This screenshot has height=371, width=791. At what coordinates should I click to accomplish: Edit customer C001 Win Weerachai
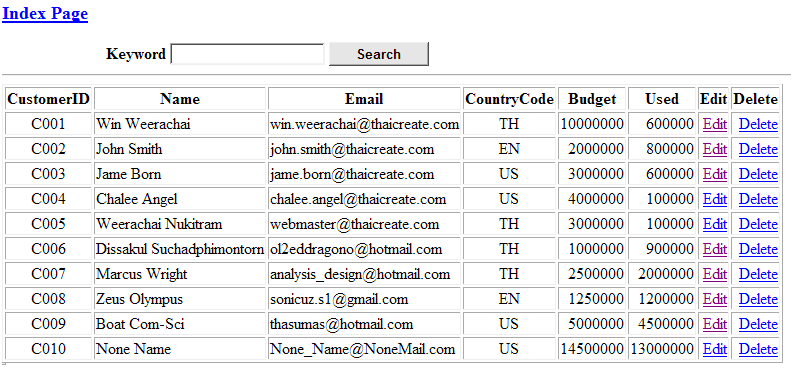coord(714,124)
